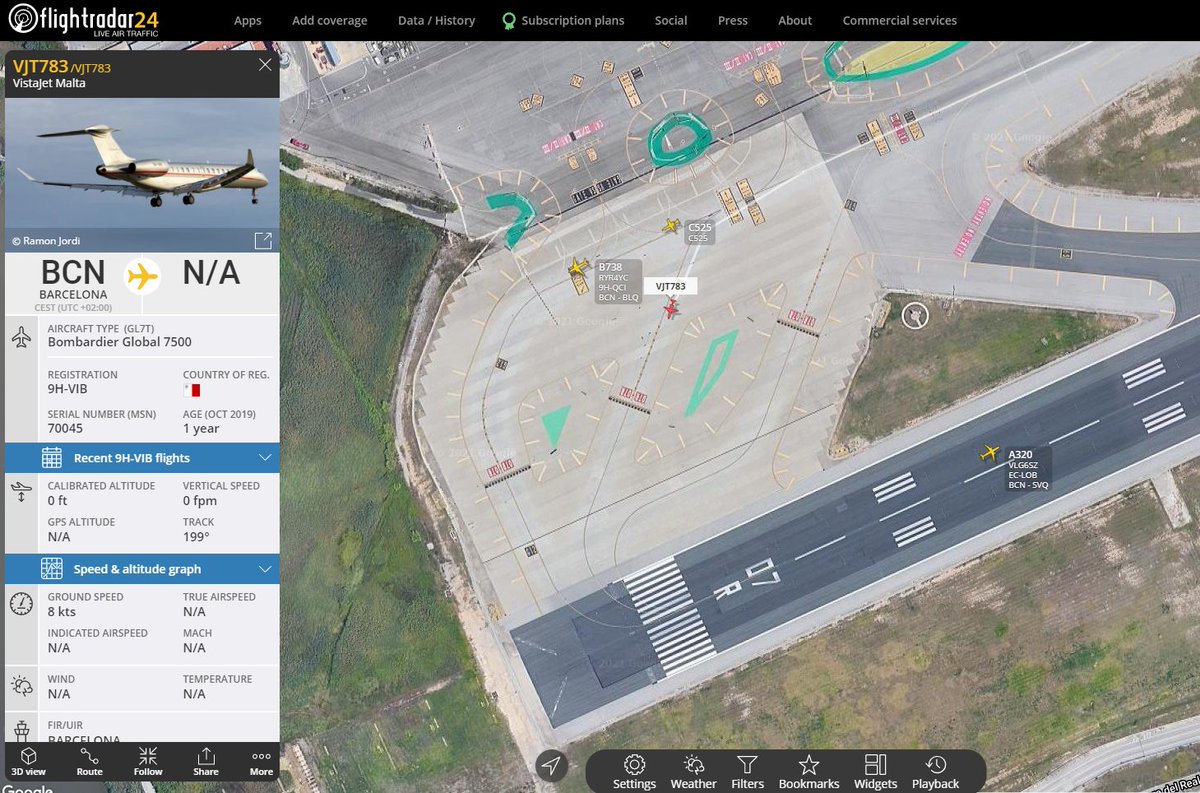Open Filters
Image resolution: width=1200 pixels, height=793 pixels.
pyautogui.click(x=747, y=772)
